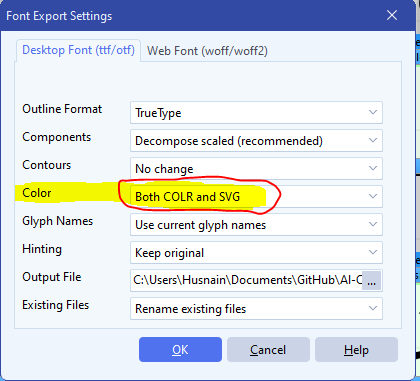
Task: Confirm export with the OK button
Action: click(x=180, y=350)
